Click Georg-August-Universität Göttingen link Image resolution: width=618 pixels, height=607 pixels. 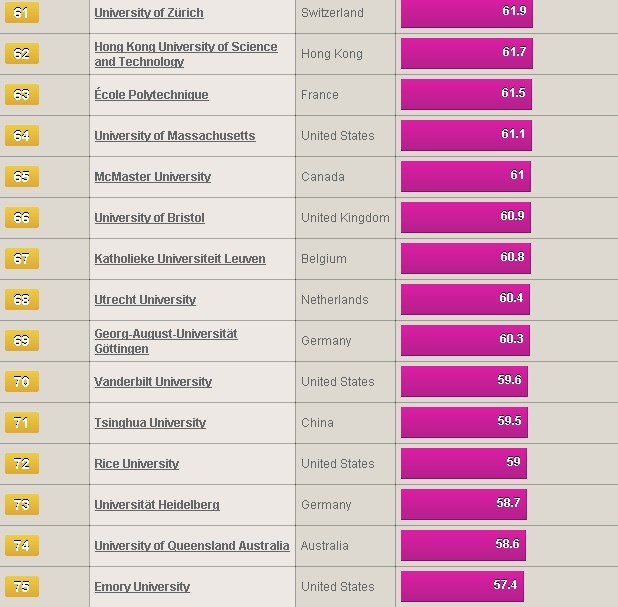pos(166,341)
